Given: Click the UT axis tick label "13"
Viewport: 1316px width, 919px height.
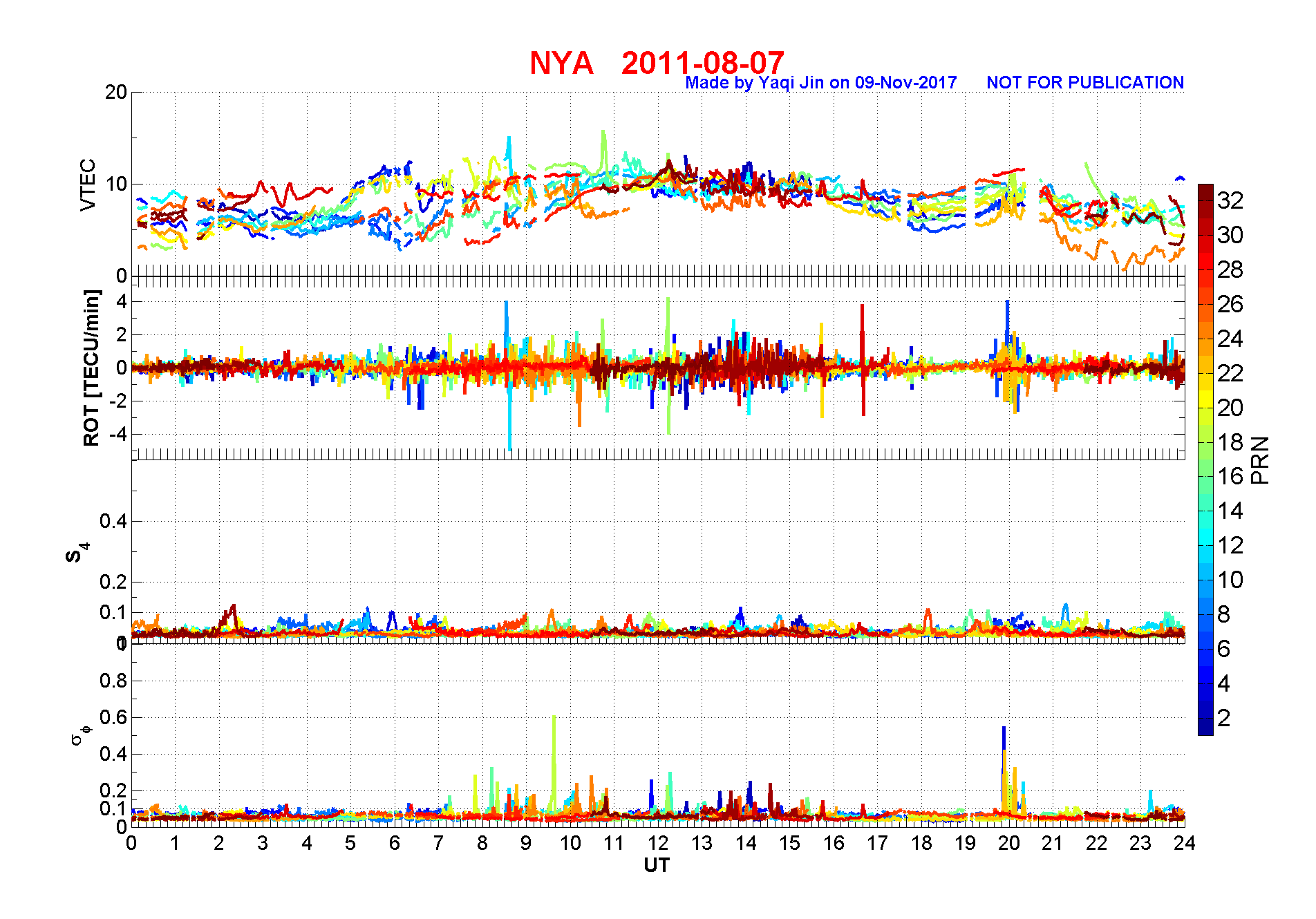Looking at the screenshot, I should pos(702,843).
